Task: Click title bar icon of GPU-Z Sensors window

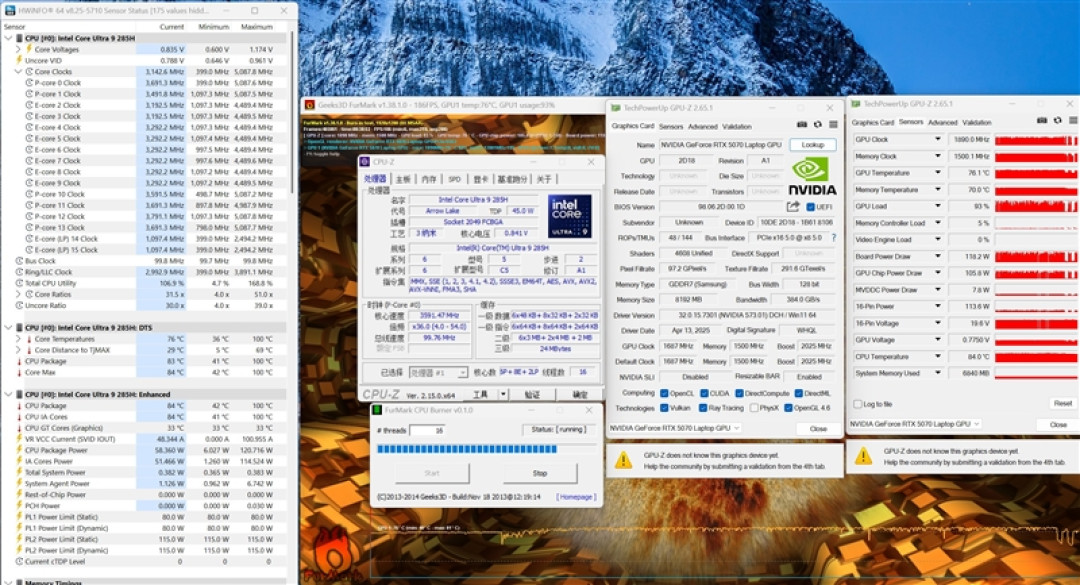Action: [x=855, y=104]
